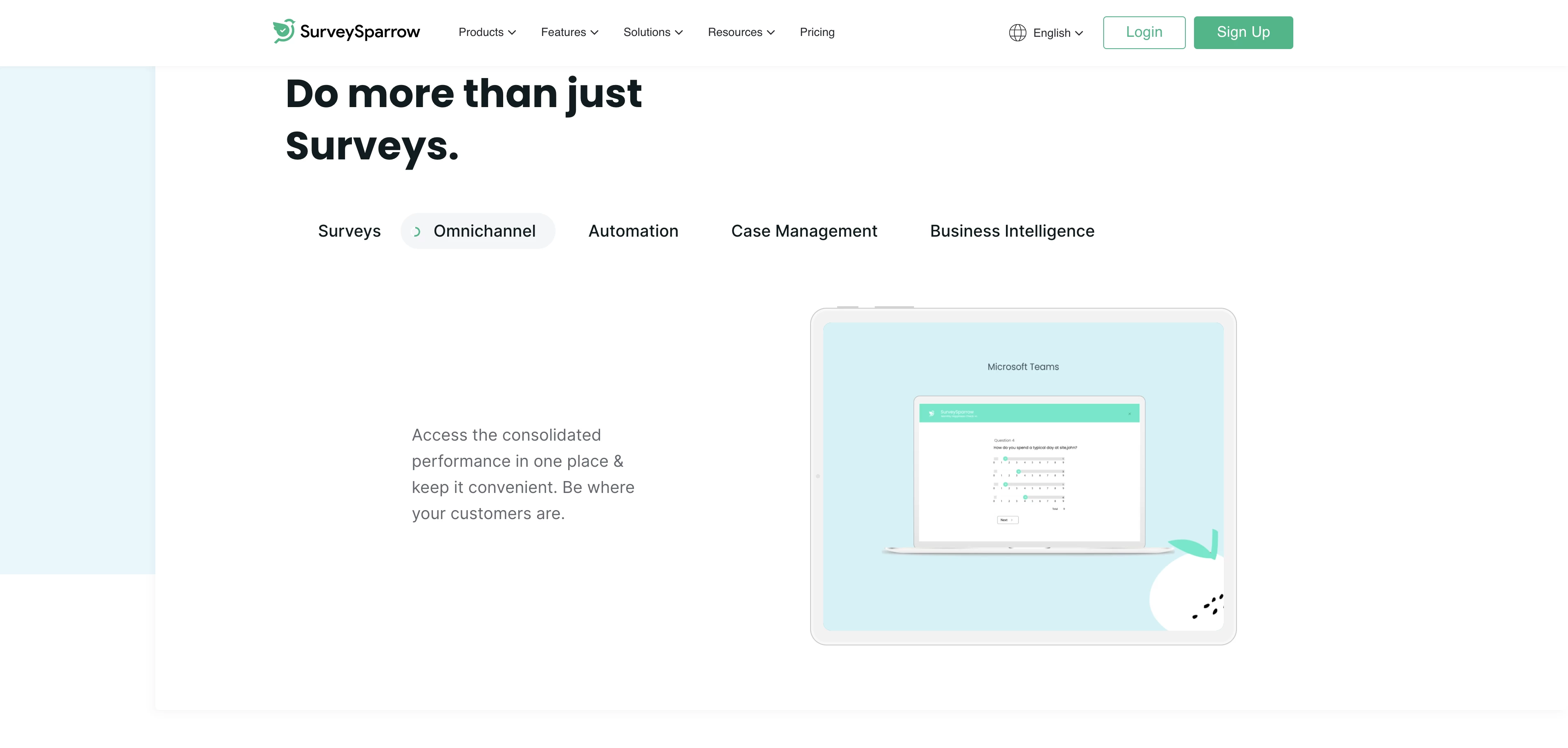Select the Surveys tab option
The width and height of the screenshot is (1568, 748).
click(x=349, y=231)
